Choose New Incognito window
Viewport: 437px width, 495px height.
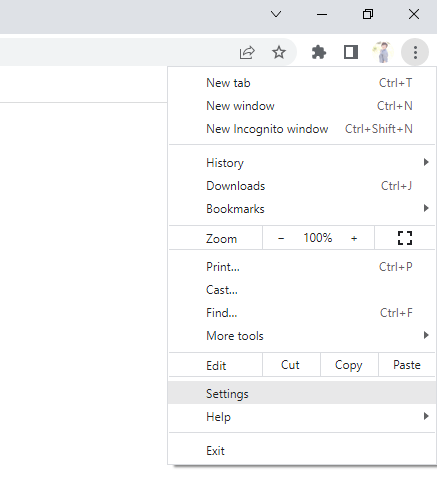[x=302, y=129]
